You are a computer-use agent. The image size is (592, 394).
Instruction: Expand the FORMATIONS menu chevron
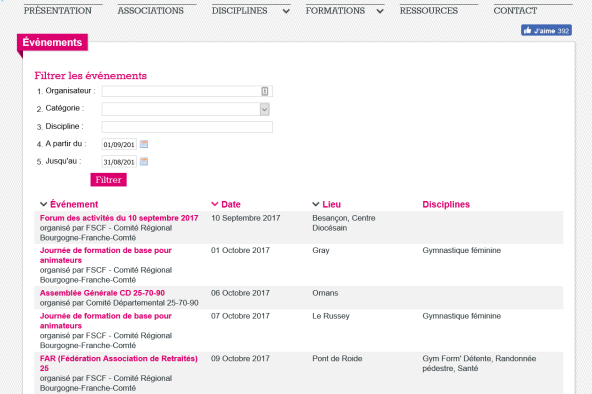point(380,11)
